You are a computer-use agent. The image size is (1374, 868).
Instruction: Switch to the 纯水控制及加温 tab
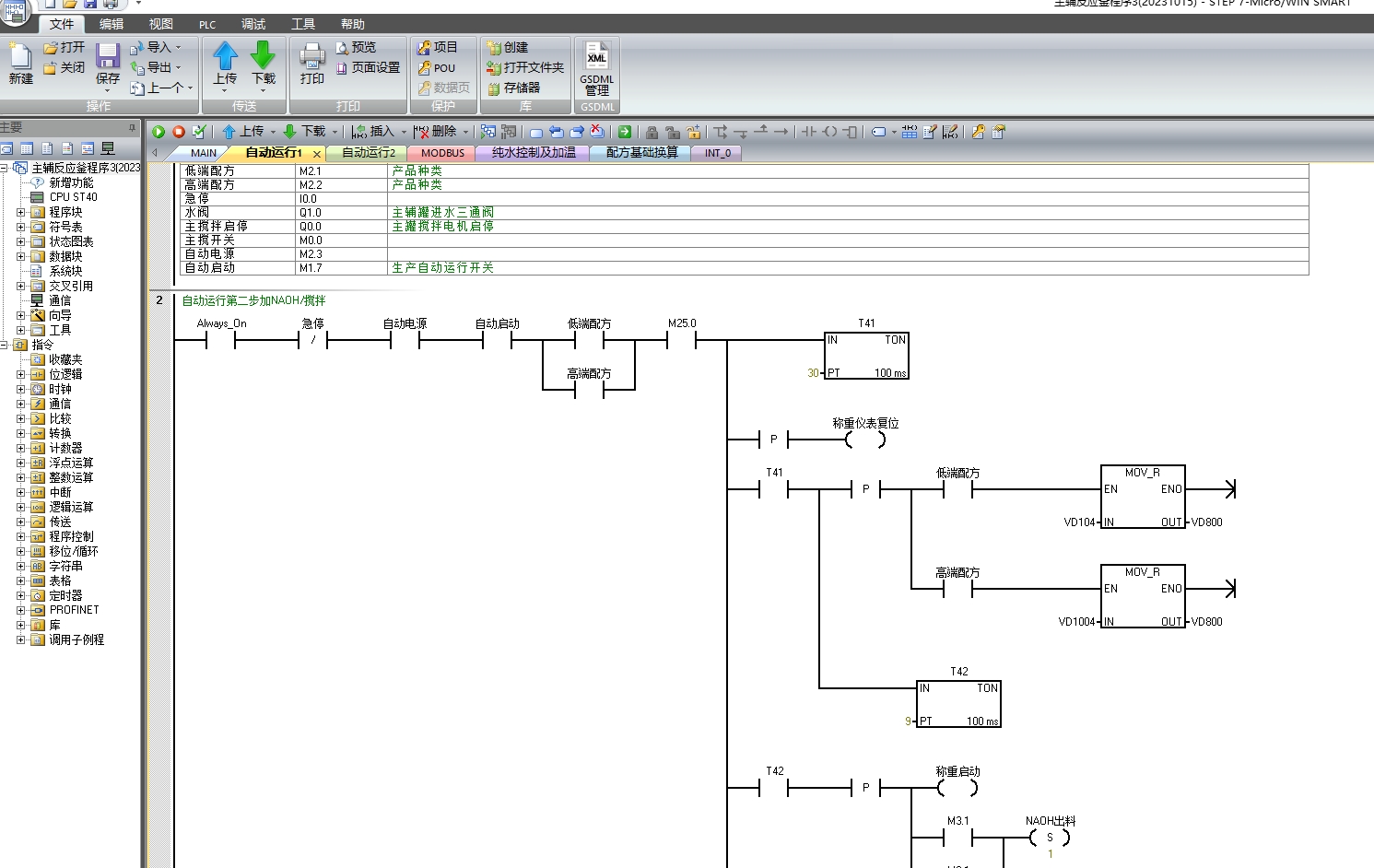click(534, 153)
